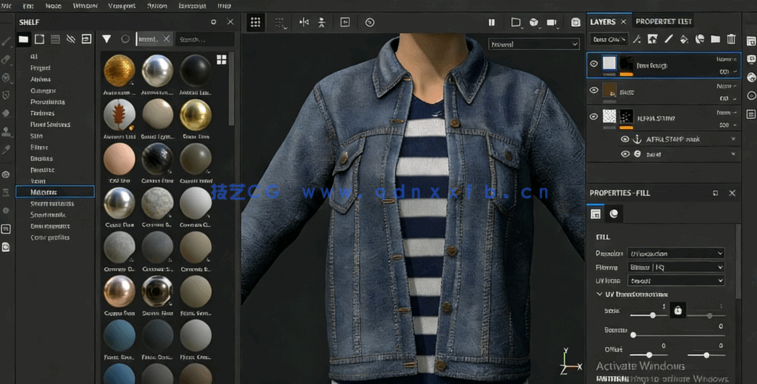The image size is (757, 384).
Task: Open the Filtering dropdown in Fill properties
Action: [x=676, y=267]
